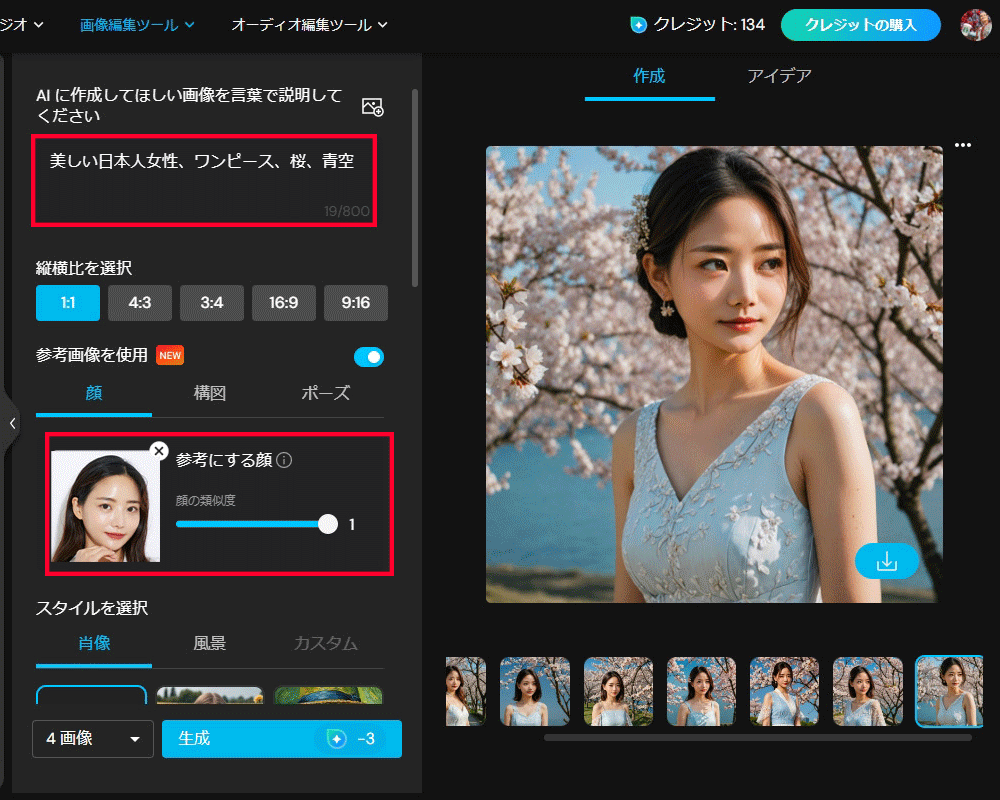Click the クレジットの購入 button
1000x800 pixels.
pos(860,25)
